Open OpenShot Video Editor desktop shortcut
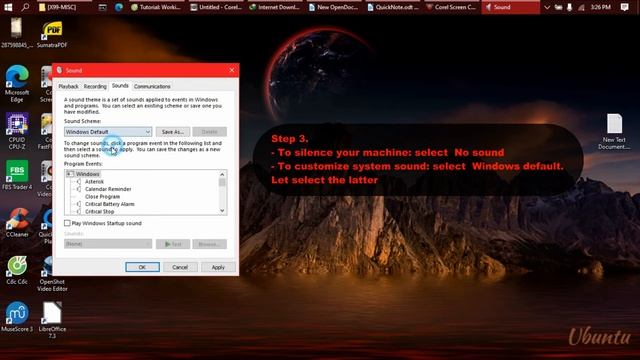Screen dimensions: 640x360 click(52, 274)
